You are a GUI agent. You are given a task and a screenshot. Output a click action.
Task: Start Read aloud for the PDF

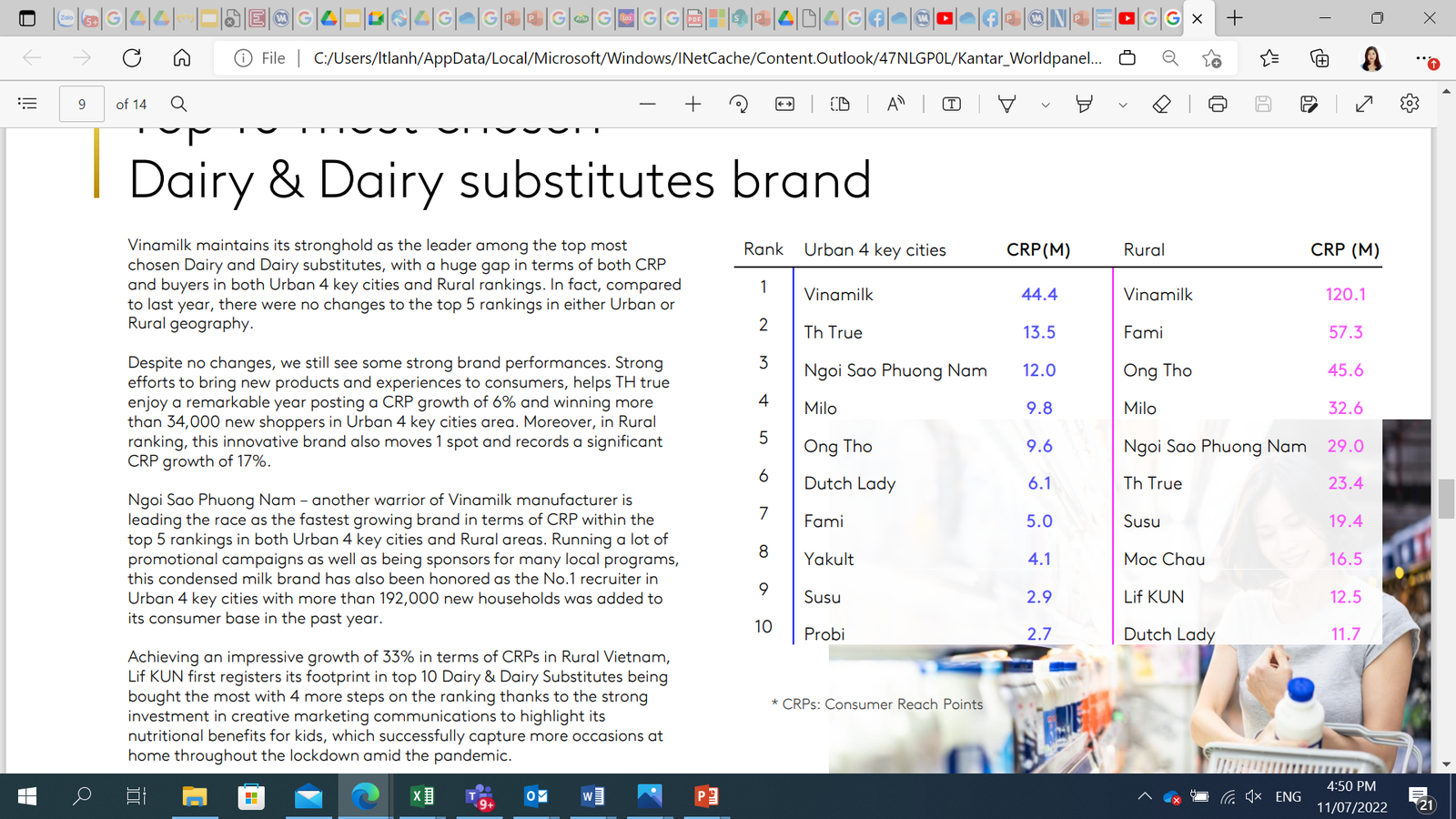tap(896, 104)
